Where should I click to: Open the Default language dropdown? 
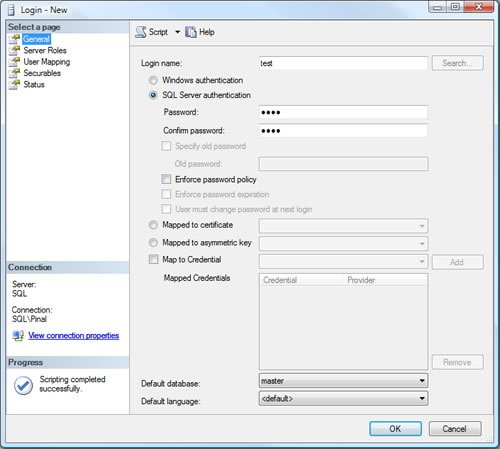(343, 398)
